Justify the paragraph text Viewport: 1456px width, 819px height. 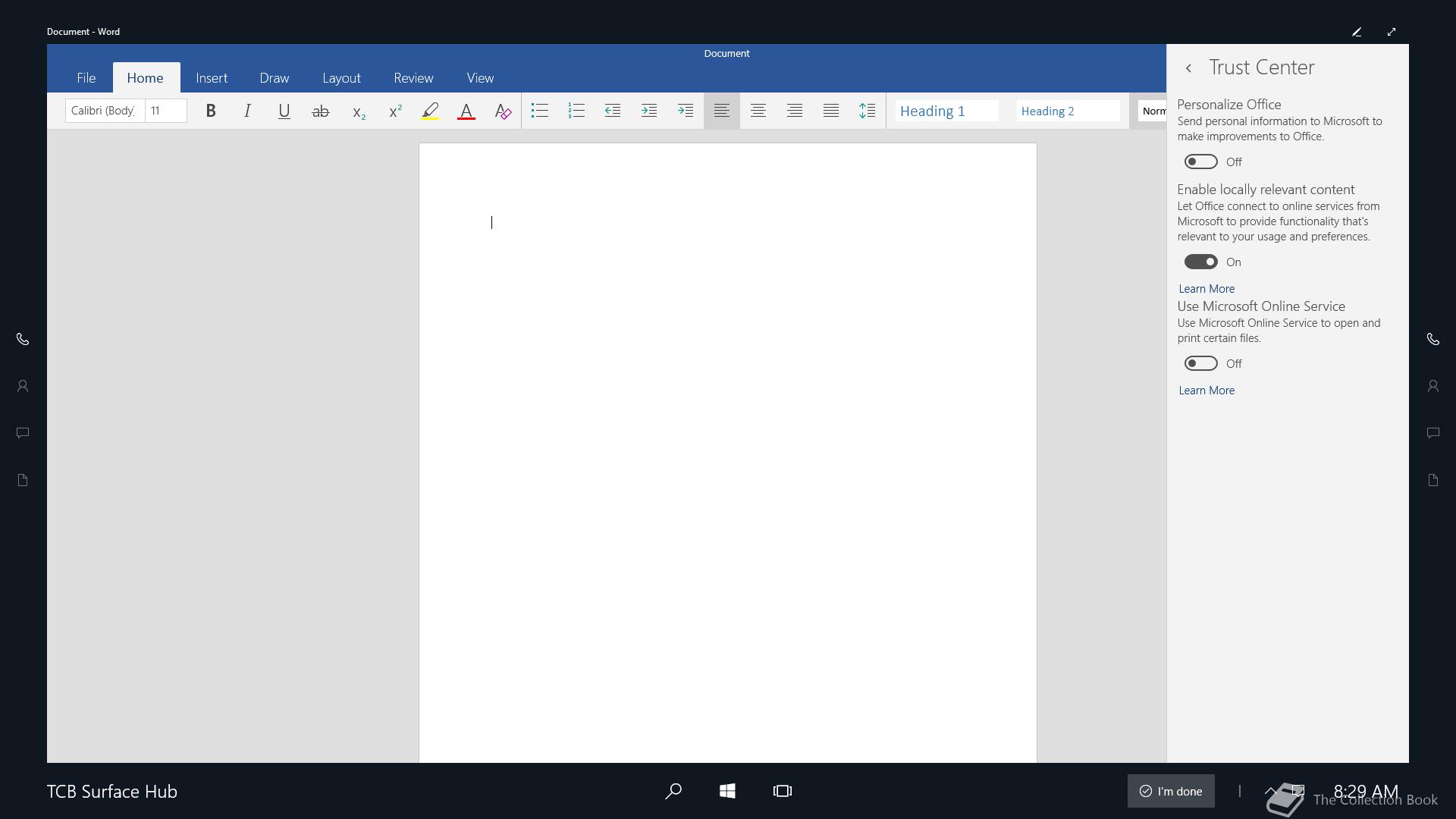click(831, 111)
